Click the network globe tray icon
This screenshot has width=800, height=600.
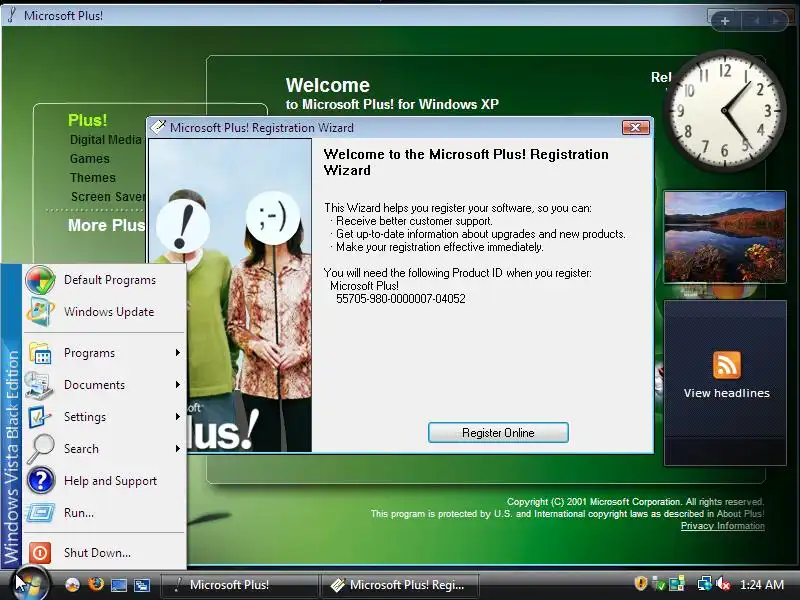click(705, 584)
